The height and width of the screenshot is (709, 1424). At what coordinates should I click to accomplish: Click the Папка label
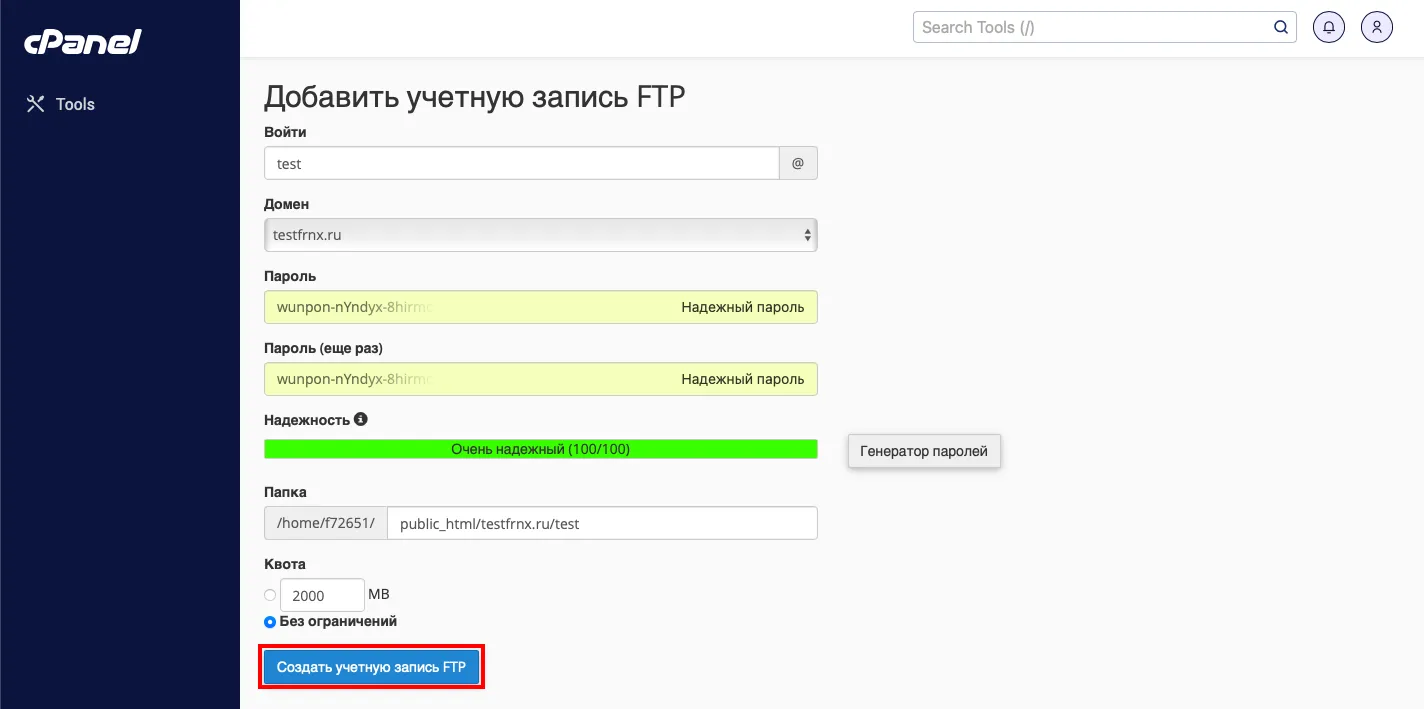click(285, 492)
